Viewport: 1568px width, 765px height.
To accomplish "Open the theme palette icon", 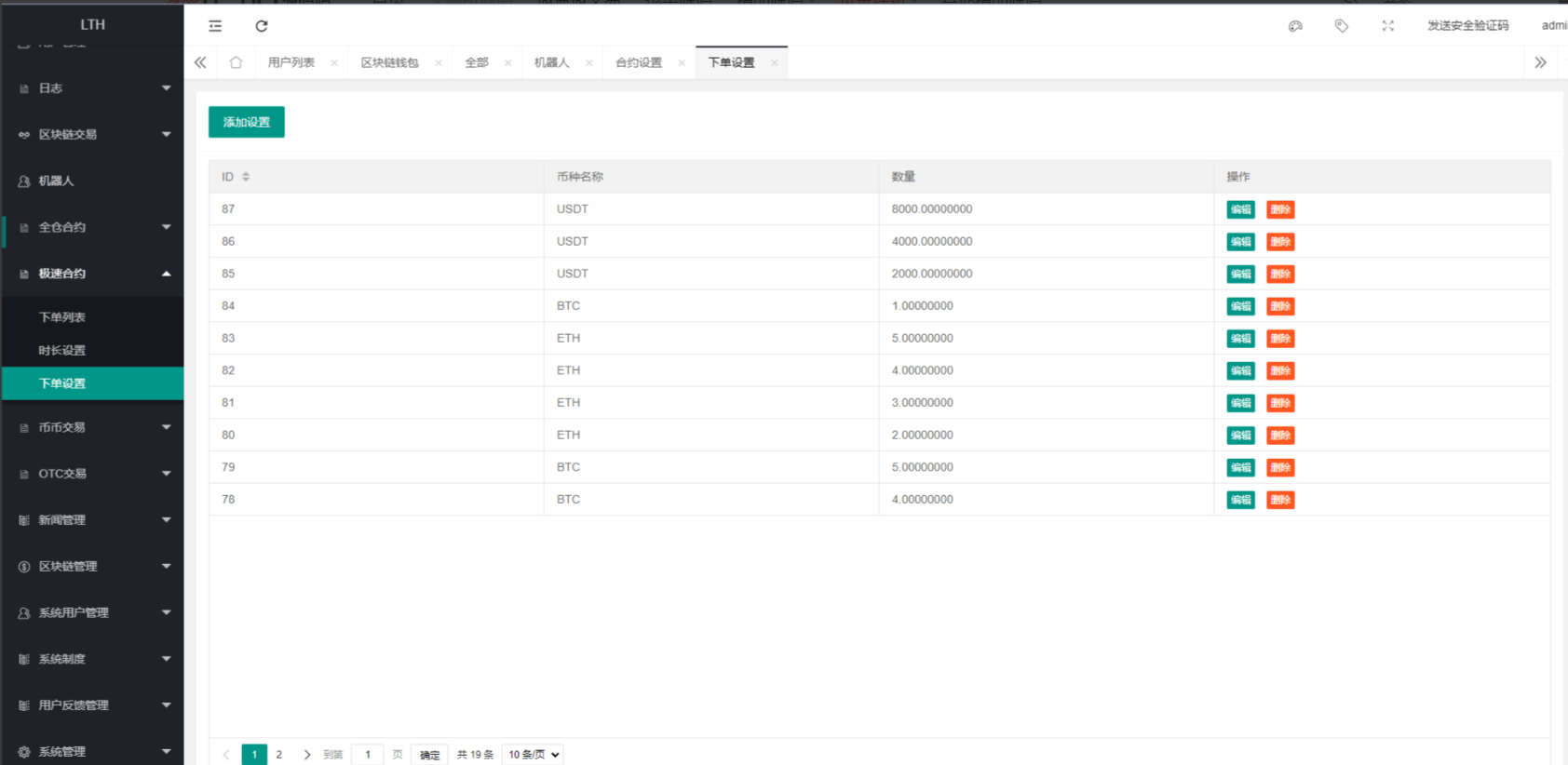I will click(x=1295, y=26).
